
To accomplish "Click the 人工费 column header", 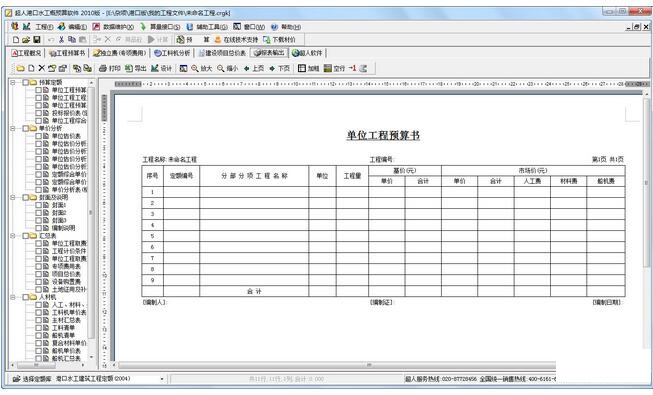I will pyautogui.click(x=532, y=181).
